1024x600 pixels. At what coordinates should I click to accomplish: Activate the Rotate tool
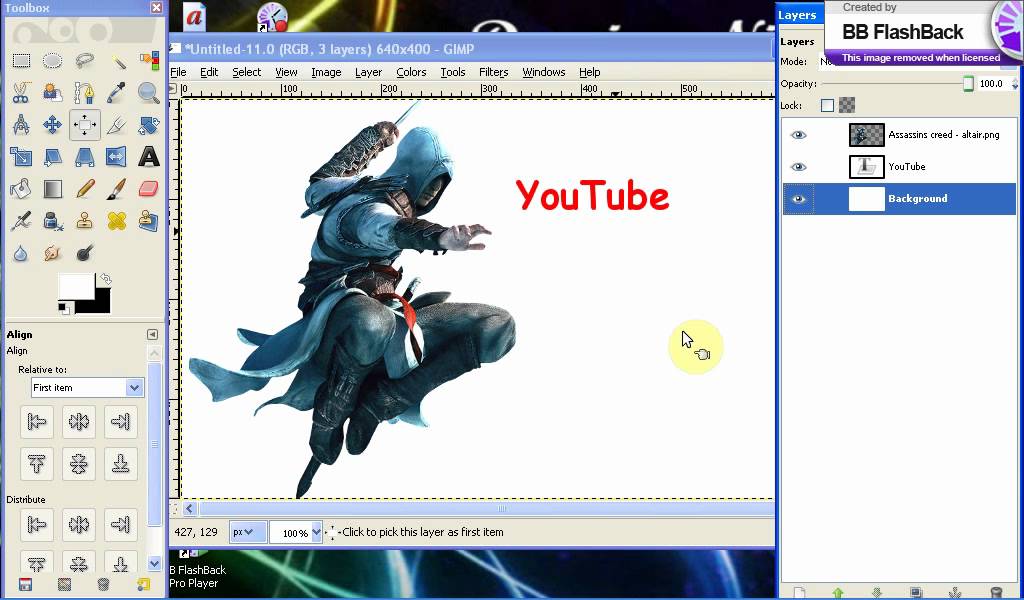click(x=149, y=125)
